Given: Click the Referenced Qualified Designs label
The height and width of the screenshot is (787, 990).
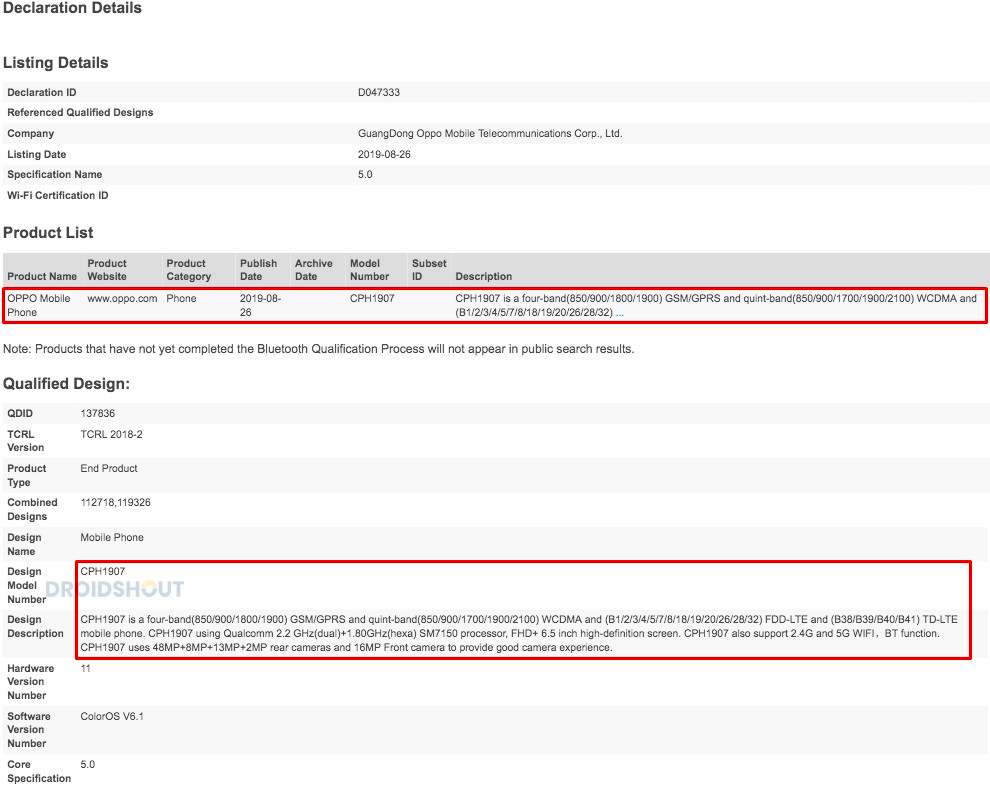Looking at the screenshot, I should [x=80, y=112].
